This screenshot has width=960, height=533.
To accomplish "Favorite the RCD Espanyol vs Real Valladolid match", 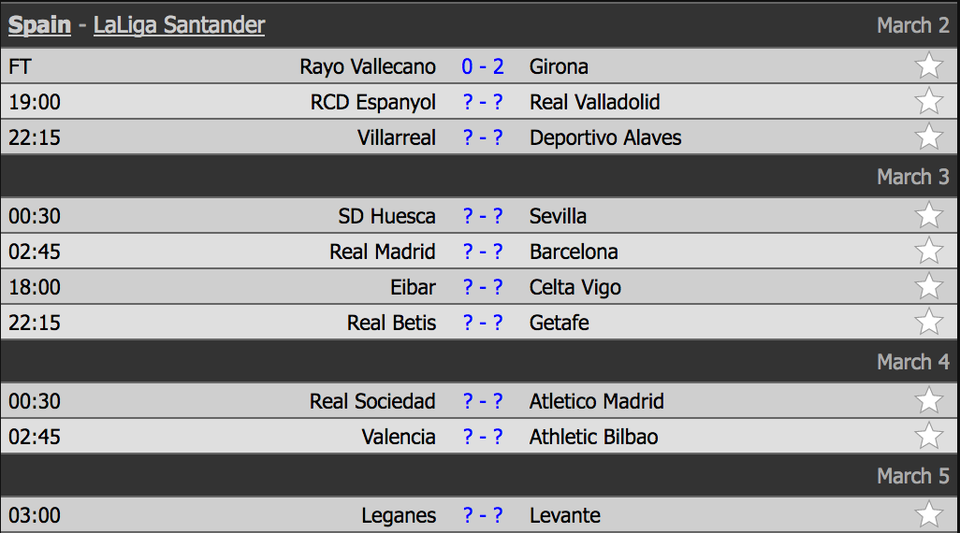I will pyautogui.click(x=929, y=102).
